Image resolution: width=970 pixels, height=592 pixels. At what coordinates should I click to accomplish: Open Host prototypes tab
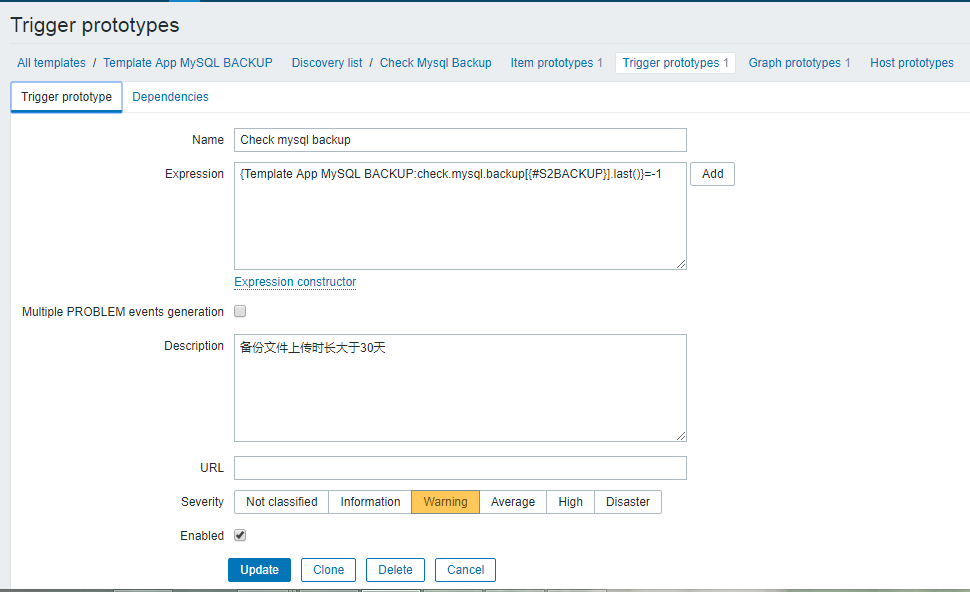912,63
